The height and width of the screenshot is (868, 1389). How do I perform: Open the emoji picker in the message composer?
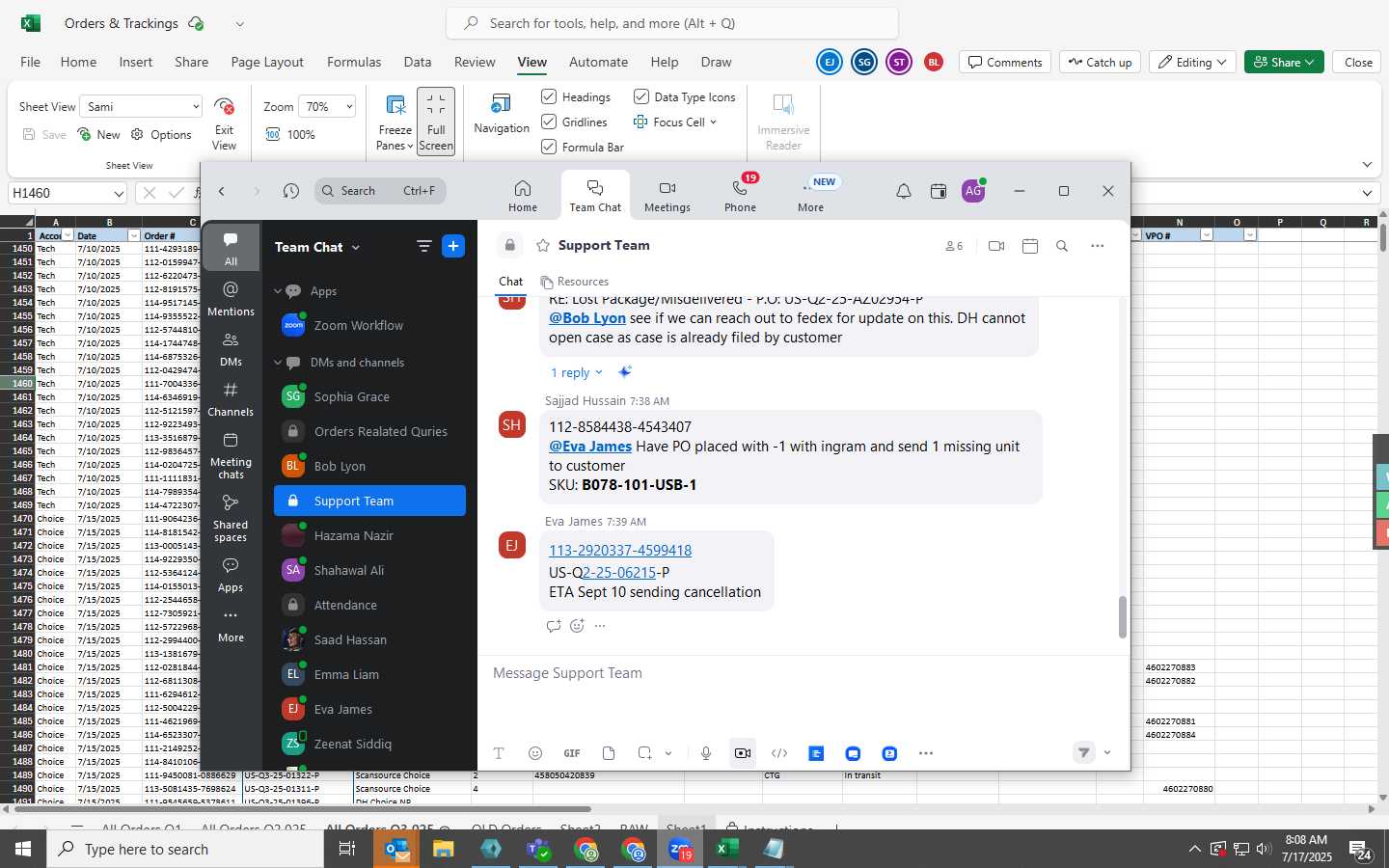(535, 753)
